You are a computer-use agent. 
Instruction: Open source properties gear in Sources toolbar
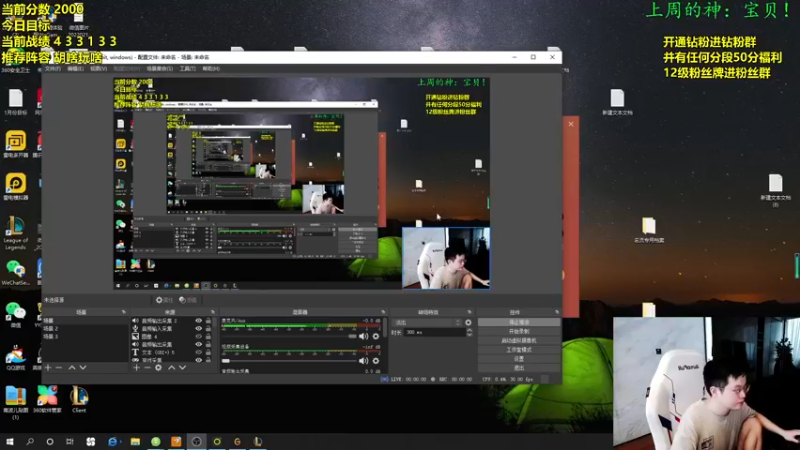(158, 367)
